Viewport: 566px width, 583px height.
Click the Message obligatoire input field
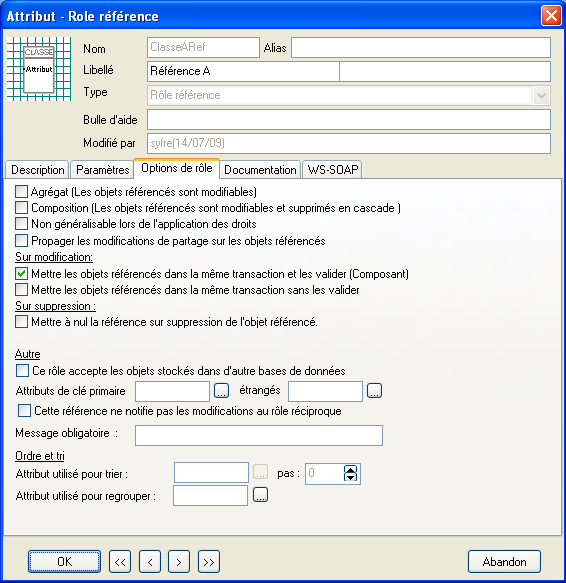click(259, 435)
